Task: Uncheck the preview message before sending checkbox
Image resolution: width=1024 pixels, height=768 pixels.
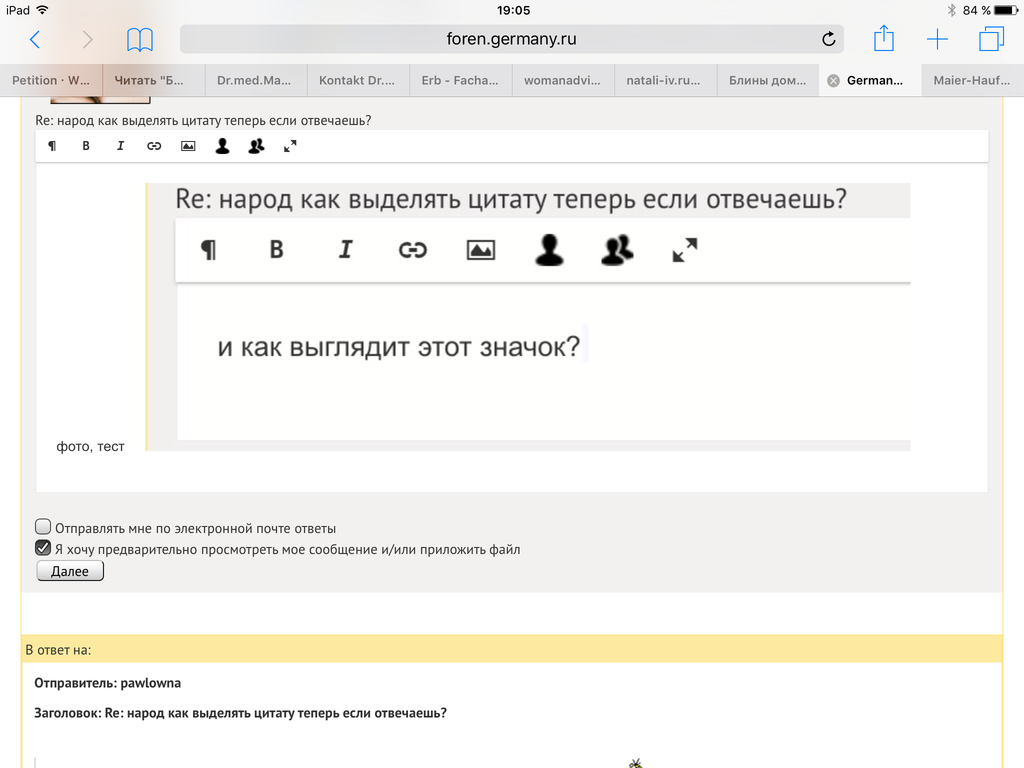Action: coord(43,548)
